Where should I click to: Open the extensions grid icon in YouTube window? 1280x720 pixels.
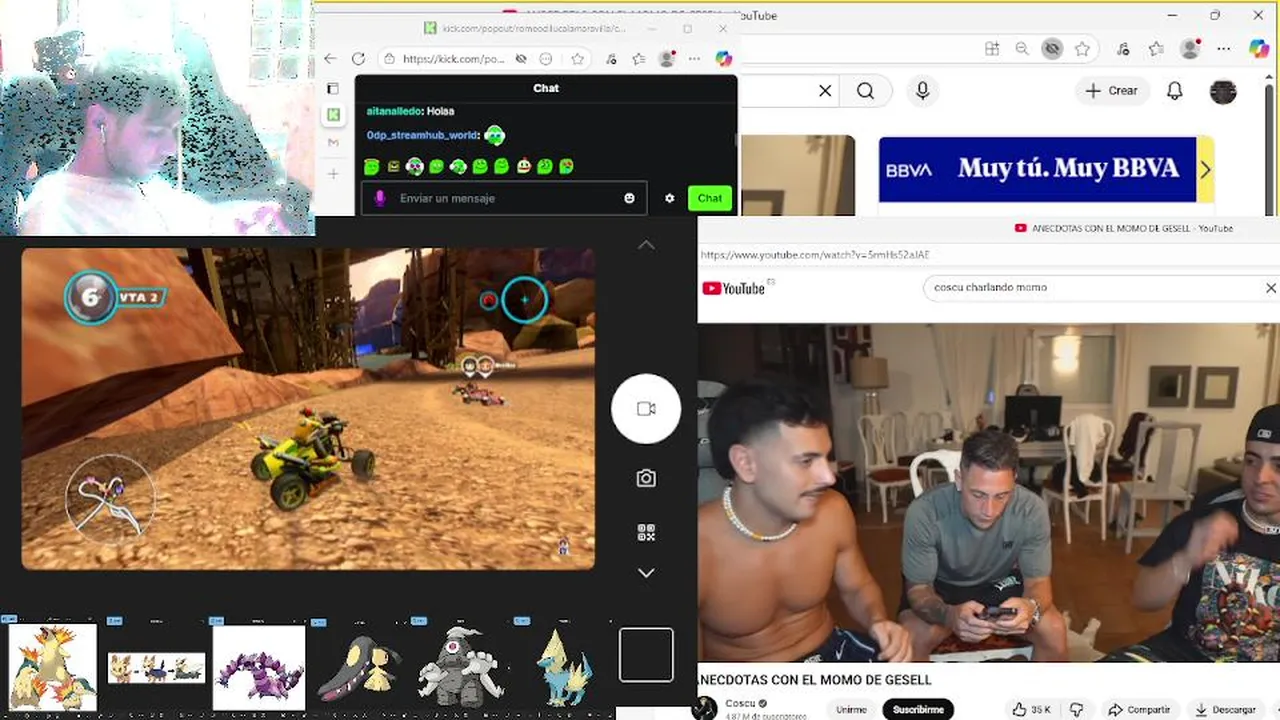(x=992, y=48)
